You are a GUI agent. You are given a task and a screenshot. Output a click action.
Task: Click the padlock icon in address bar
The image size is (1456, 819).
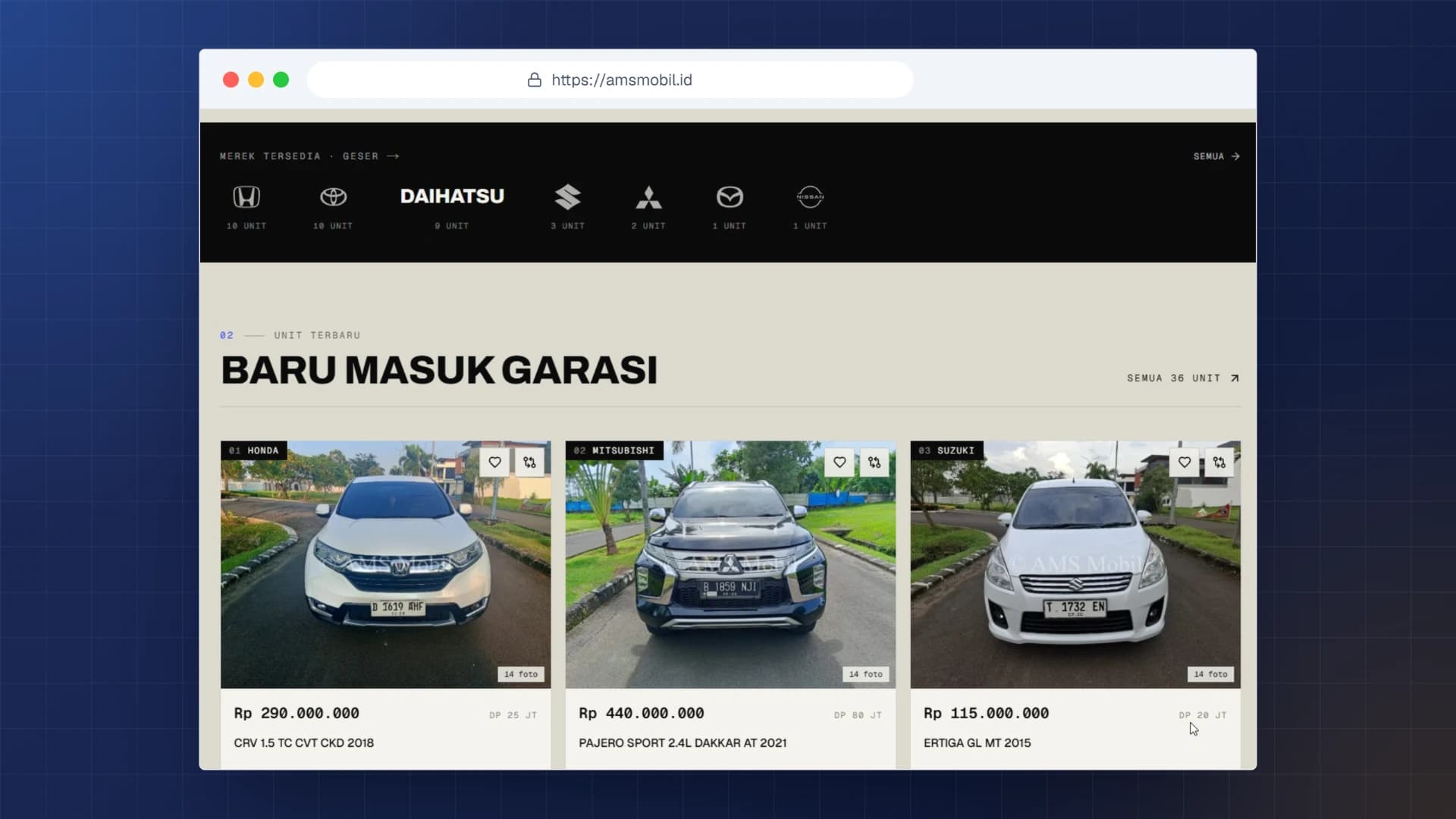(535, 80)
